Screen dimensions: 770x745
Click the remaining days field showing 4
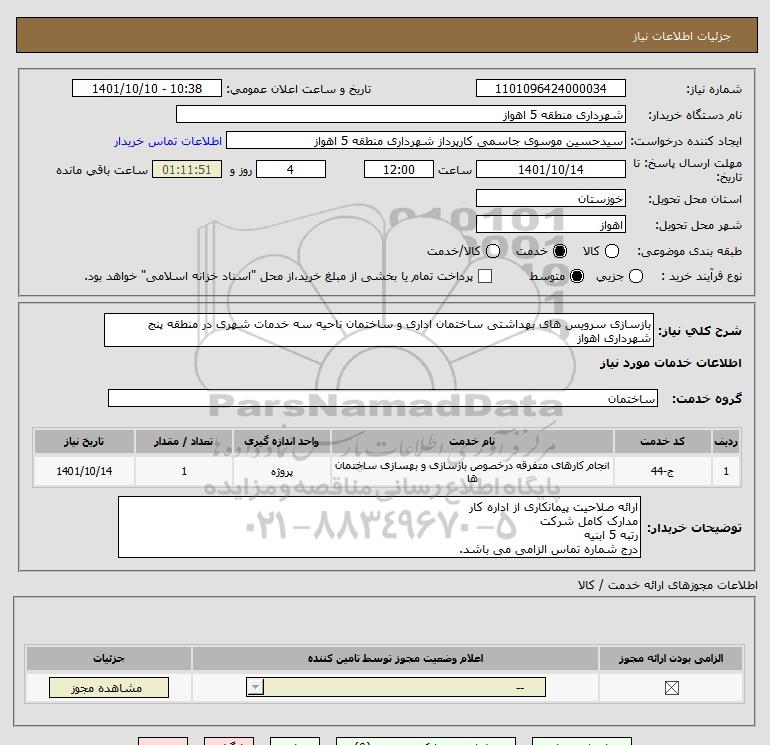pos(291,169)
